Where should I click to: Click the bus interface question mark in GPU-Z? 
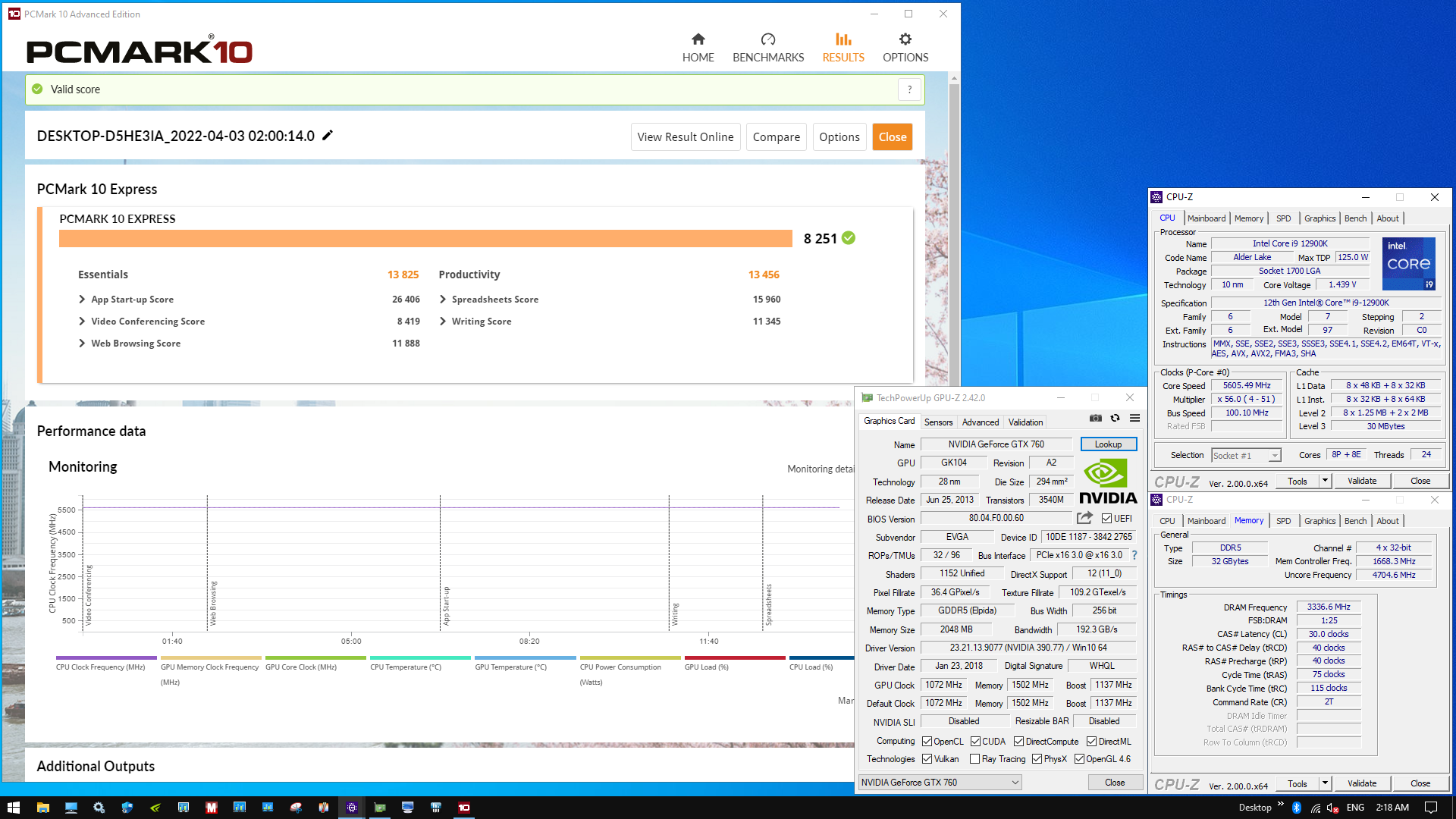pos(1134,555)
